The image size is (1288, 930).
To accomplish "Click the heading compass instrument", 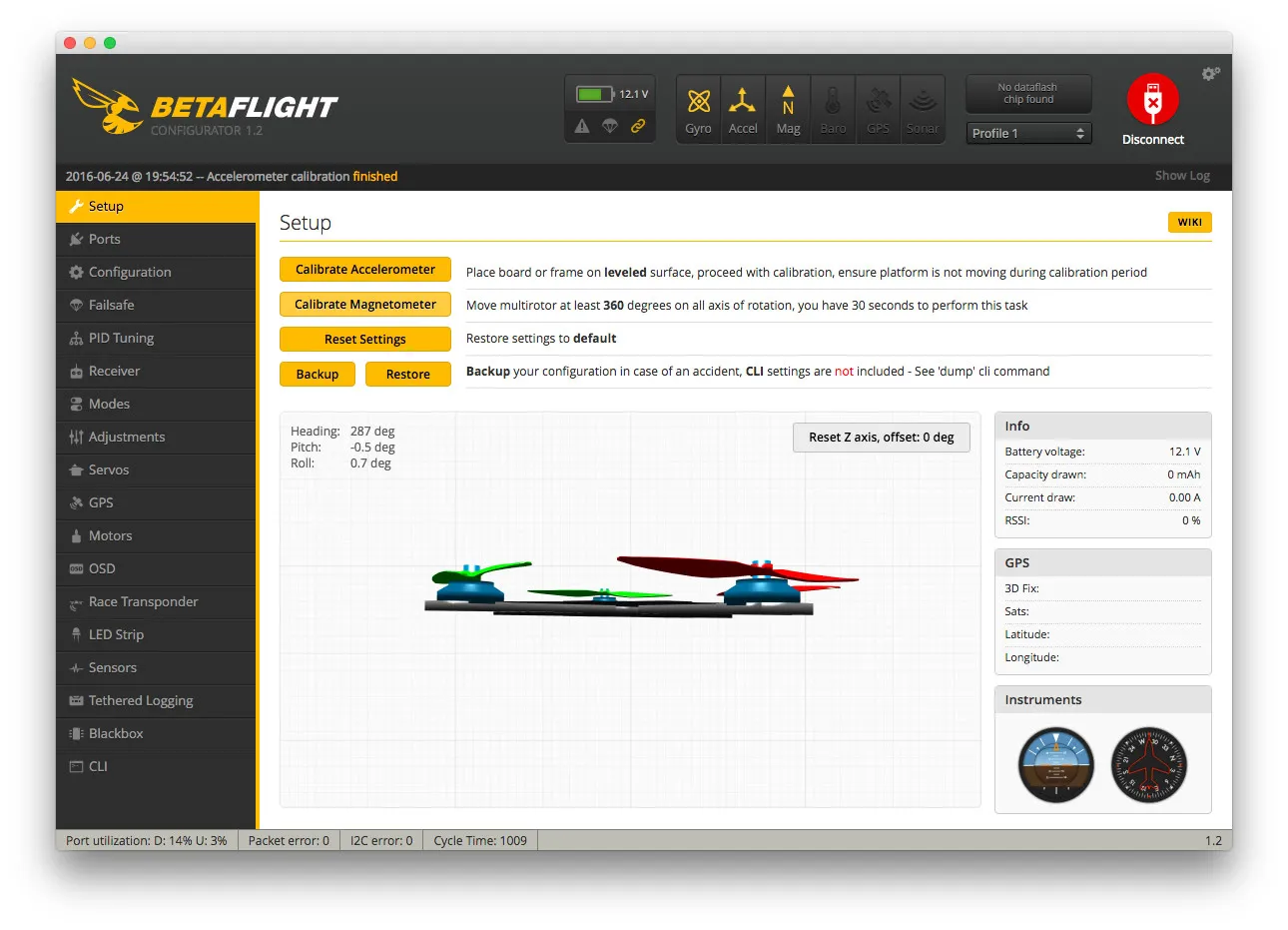I will [x=1149, y=765].
